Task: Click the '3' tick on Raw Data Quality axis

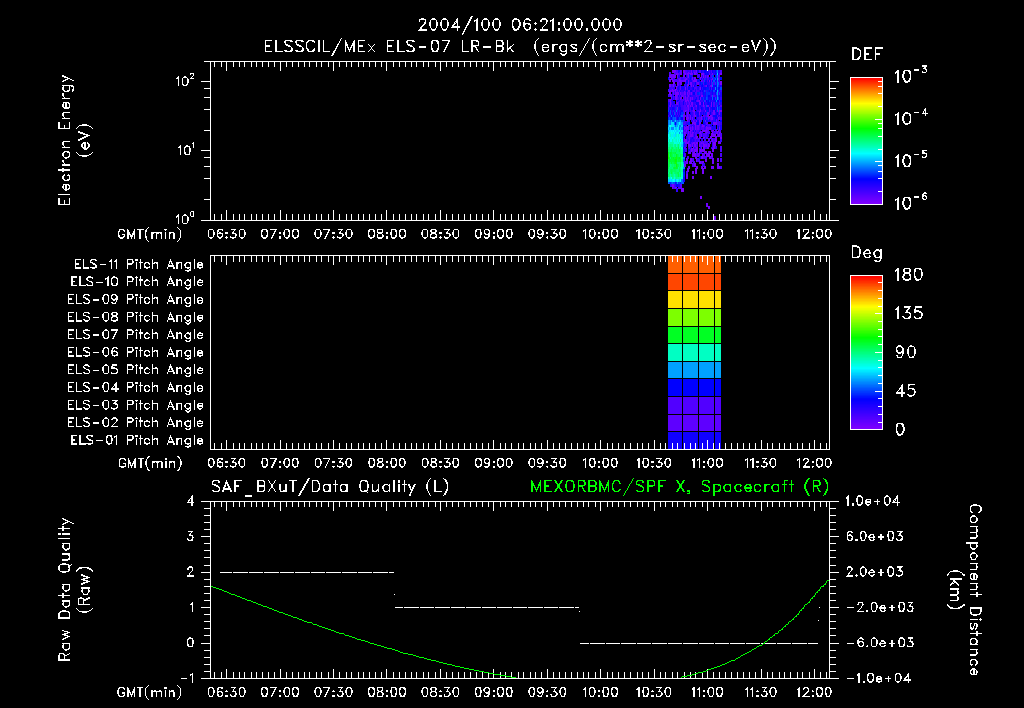Action: click(x=191, y=537)
